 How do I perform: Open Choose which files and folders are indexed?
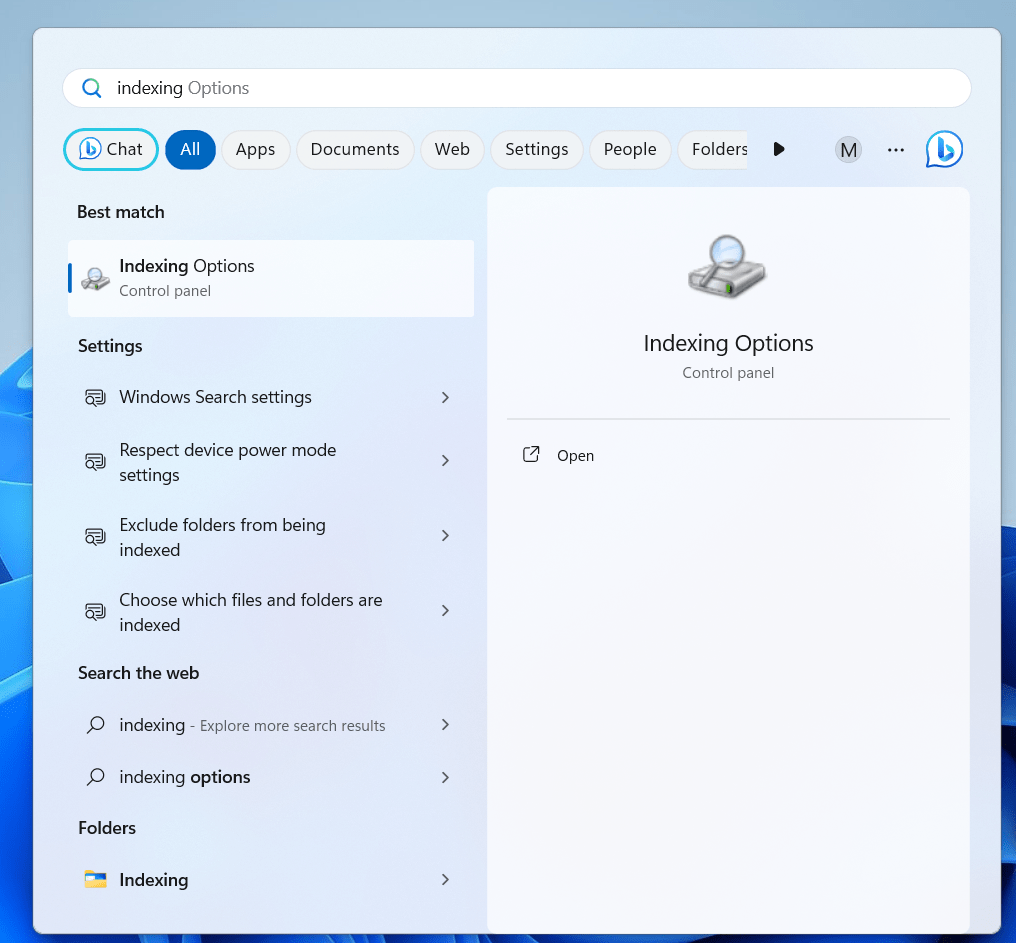pos(271,612)
